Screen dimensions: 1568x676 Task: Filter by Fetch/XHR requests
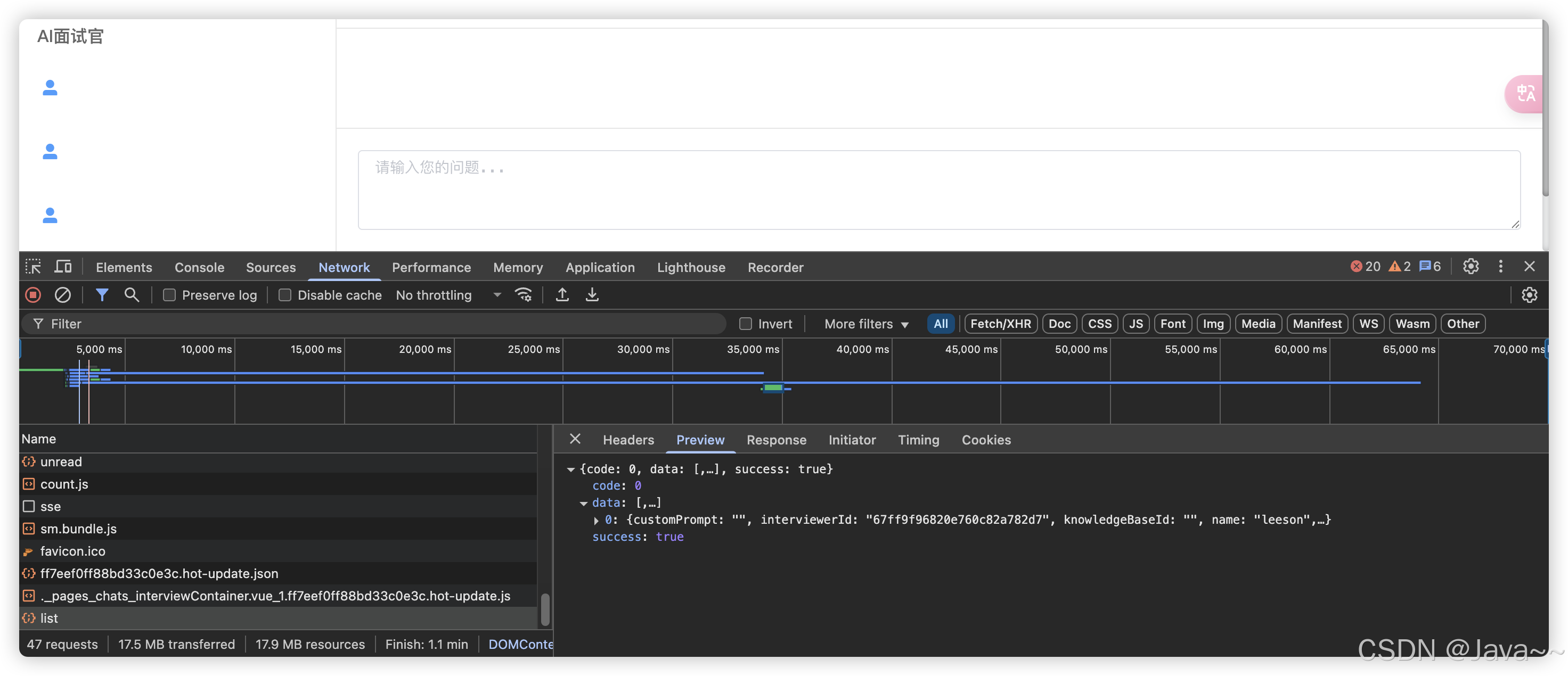pos(1000,324)
